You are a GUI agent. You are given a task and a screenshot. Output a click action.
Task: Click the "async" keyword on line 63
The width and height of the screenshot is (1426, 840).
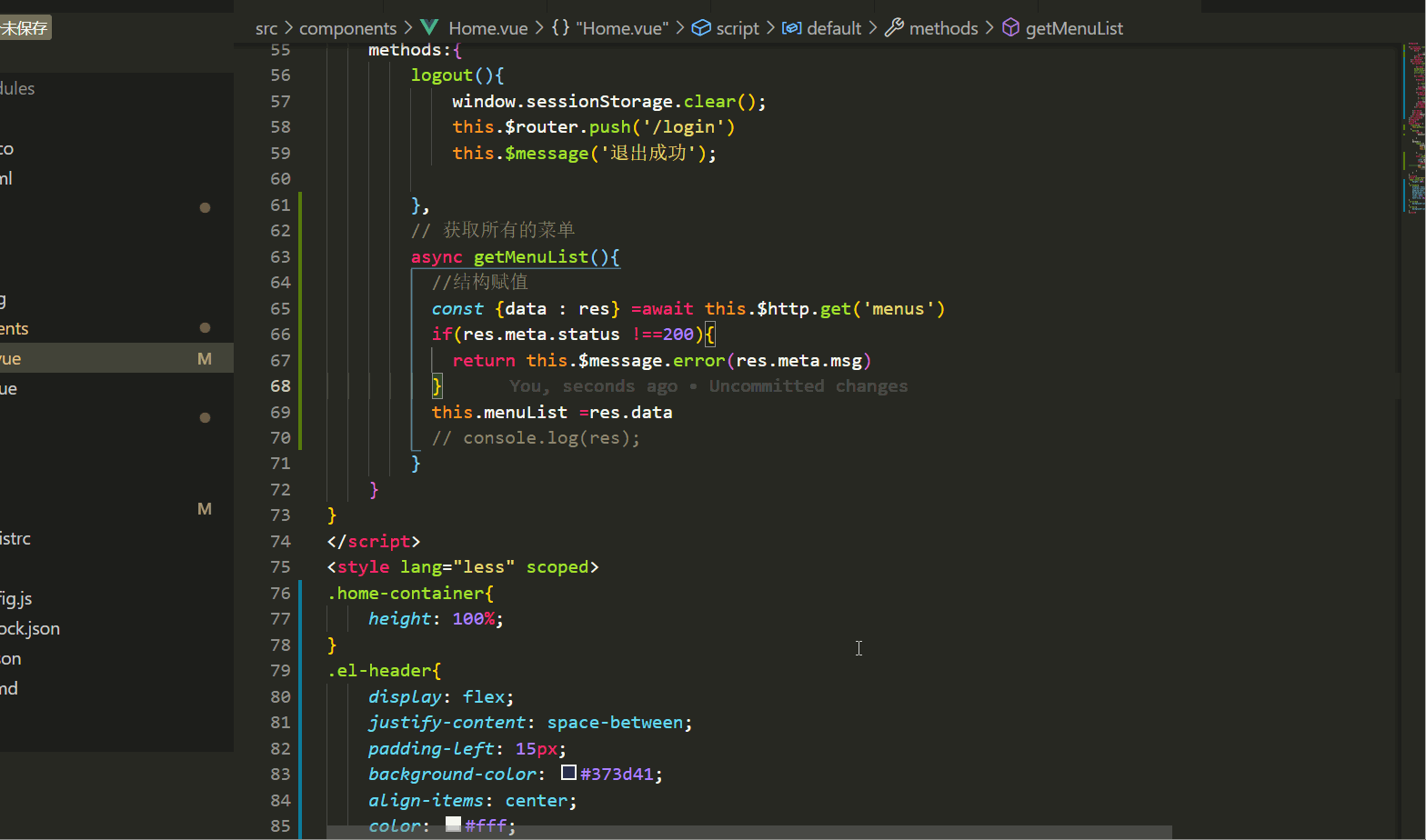(437, 257)
